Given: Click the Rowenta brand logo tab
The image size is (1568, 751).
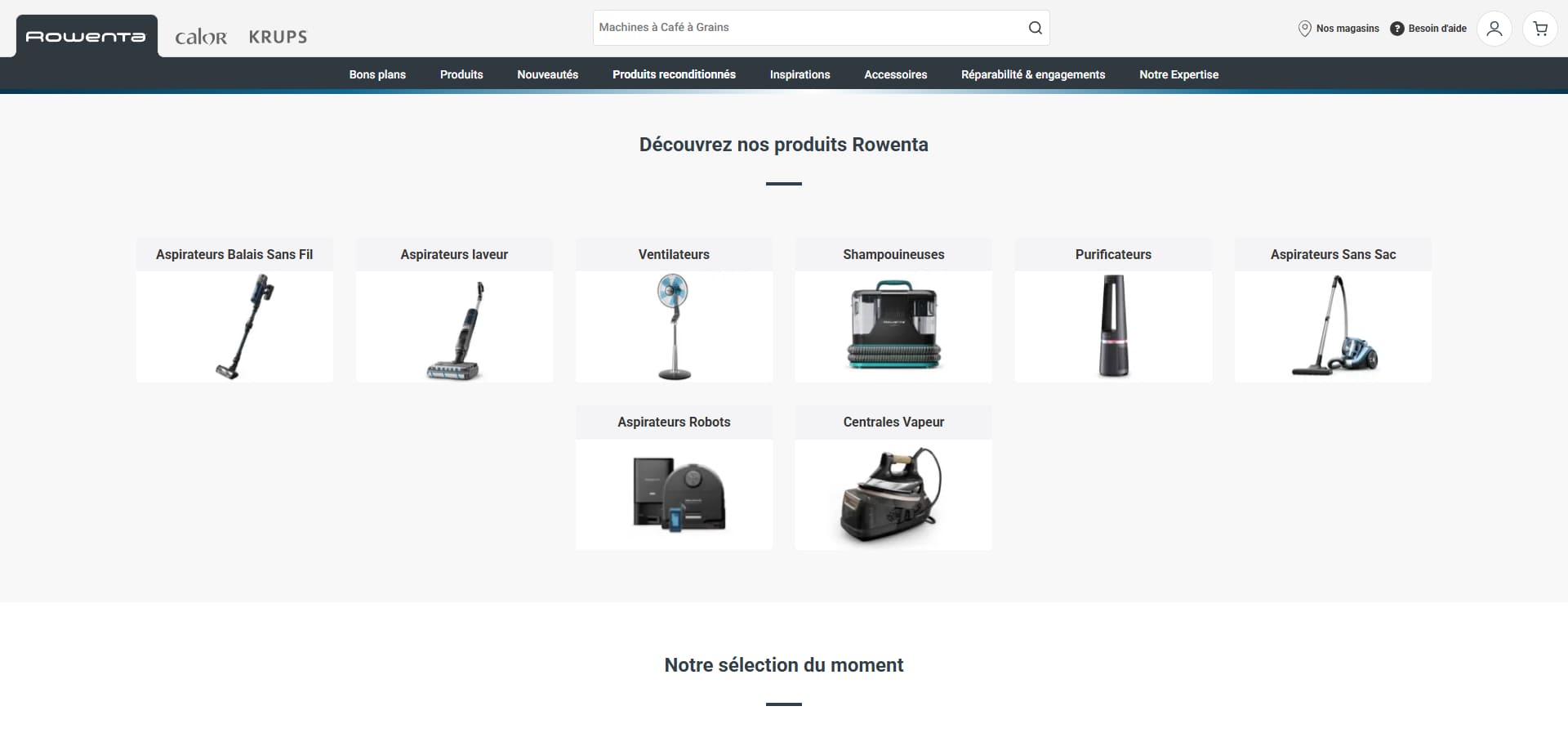Looking at the screenshot, I should [x=87, y=36].
